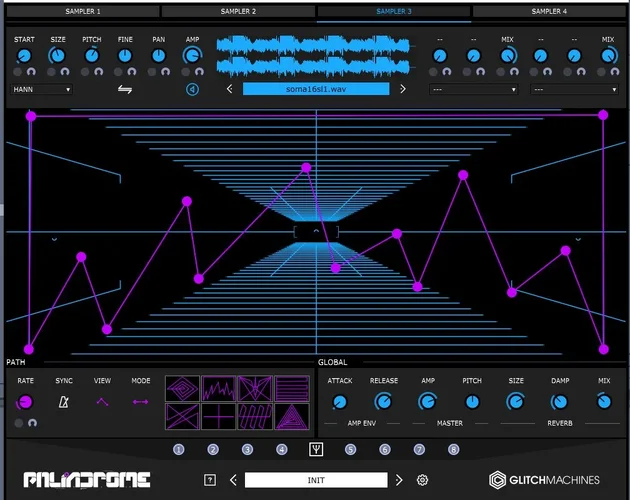Image resolution: width=630 pixels, height=500 pixels.
Task: Toggle the reverse playback circle icon
Action: (x=192, y=89)
